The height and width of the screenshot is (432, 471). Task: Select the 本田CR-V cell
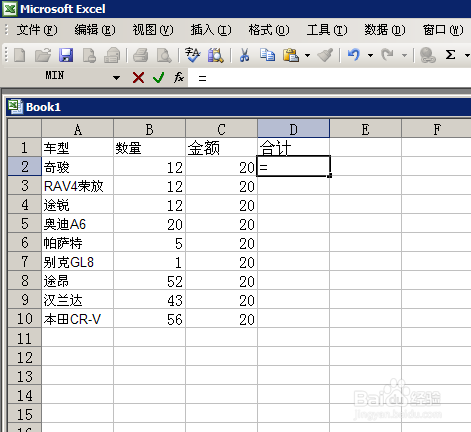77,319
